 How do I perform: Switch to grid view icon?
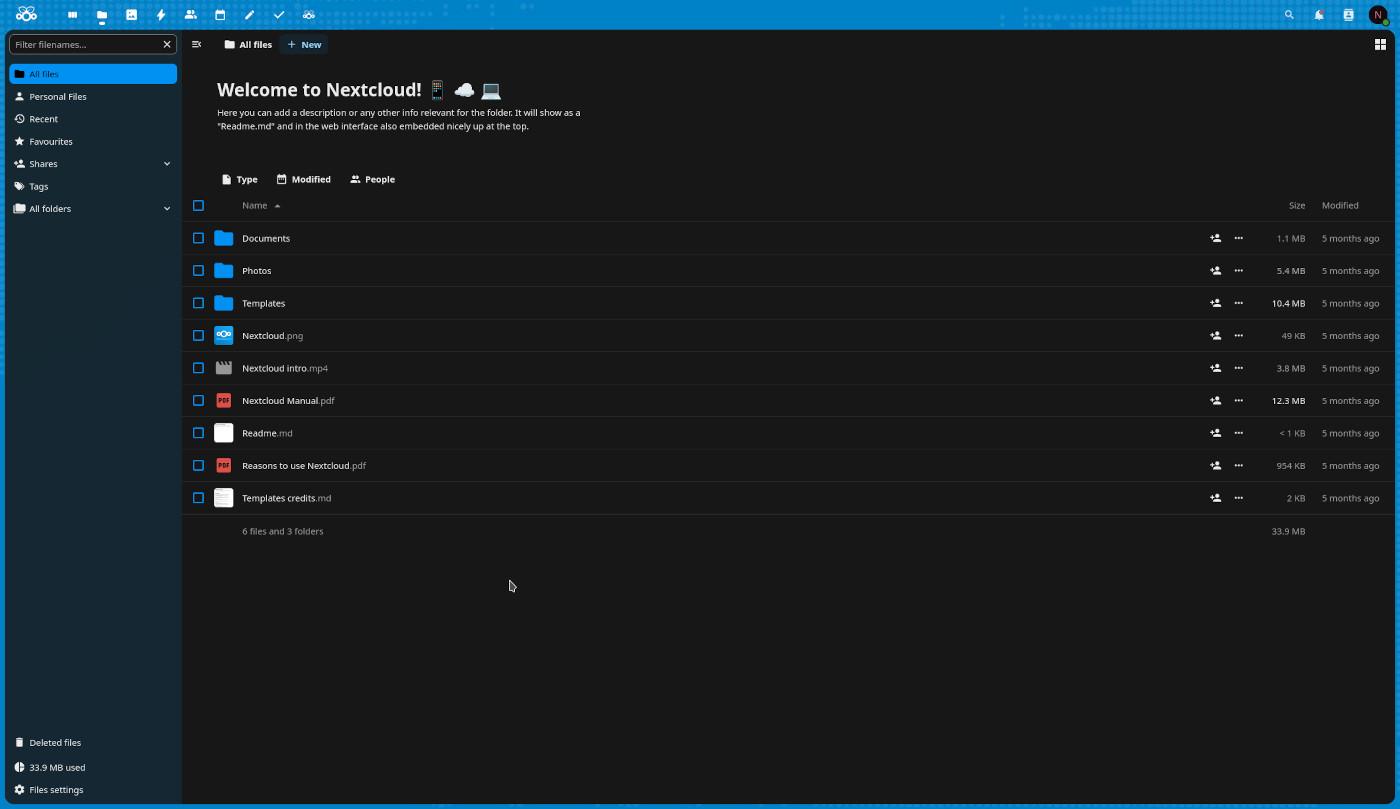coord(1380,44)
